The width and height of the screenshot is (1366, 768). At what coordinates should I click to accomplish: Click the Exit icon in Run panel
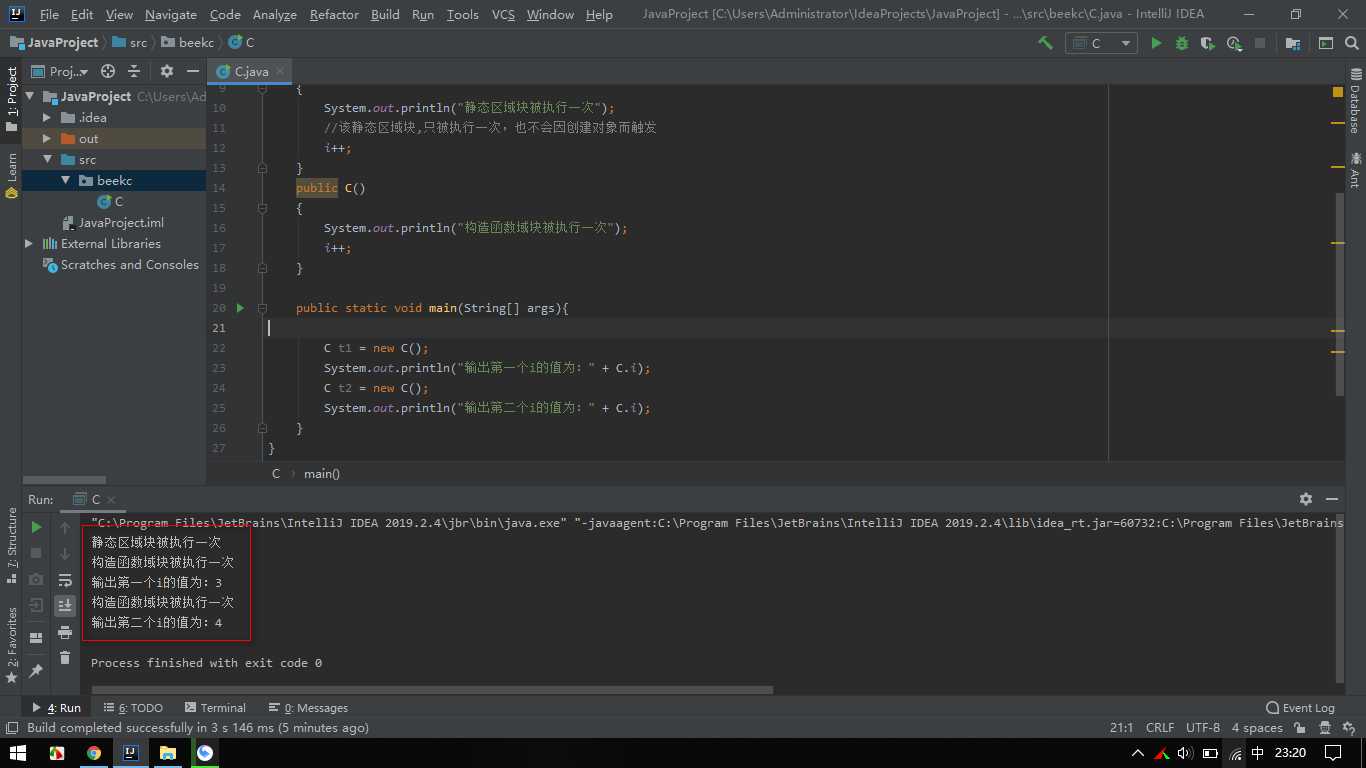tap(36, 605)
